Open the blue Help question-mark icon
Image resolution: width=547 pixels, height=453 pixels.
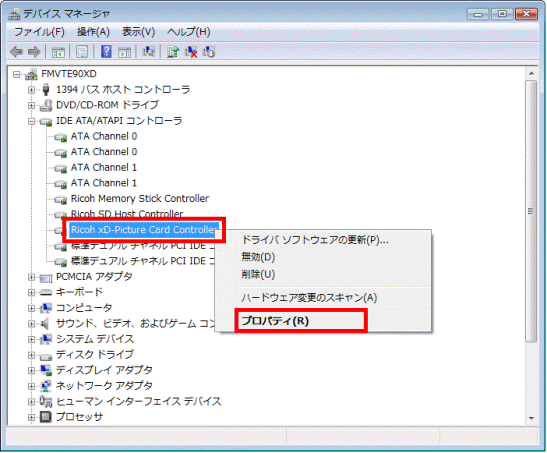106,52
